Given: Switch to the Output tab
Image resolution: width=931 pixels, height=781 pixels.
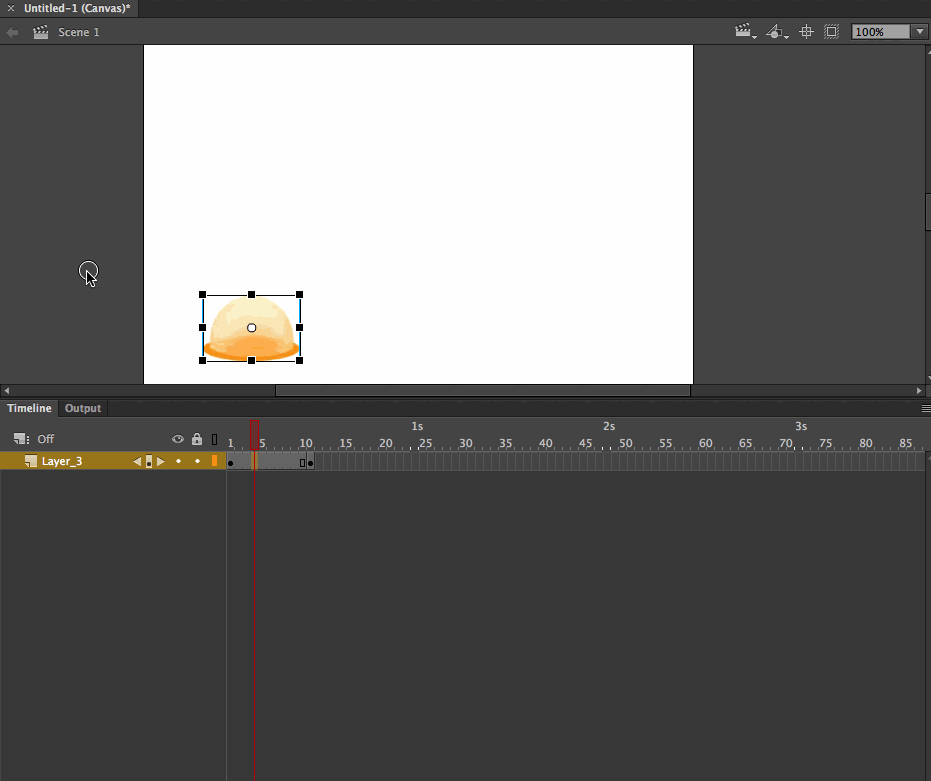Looking at the screenshot, I should 82,408.
